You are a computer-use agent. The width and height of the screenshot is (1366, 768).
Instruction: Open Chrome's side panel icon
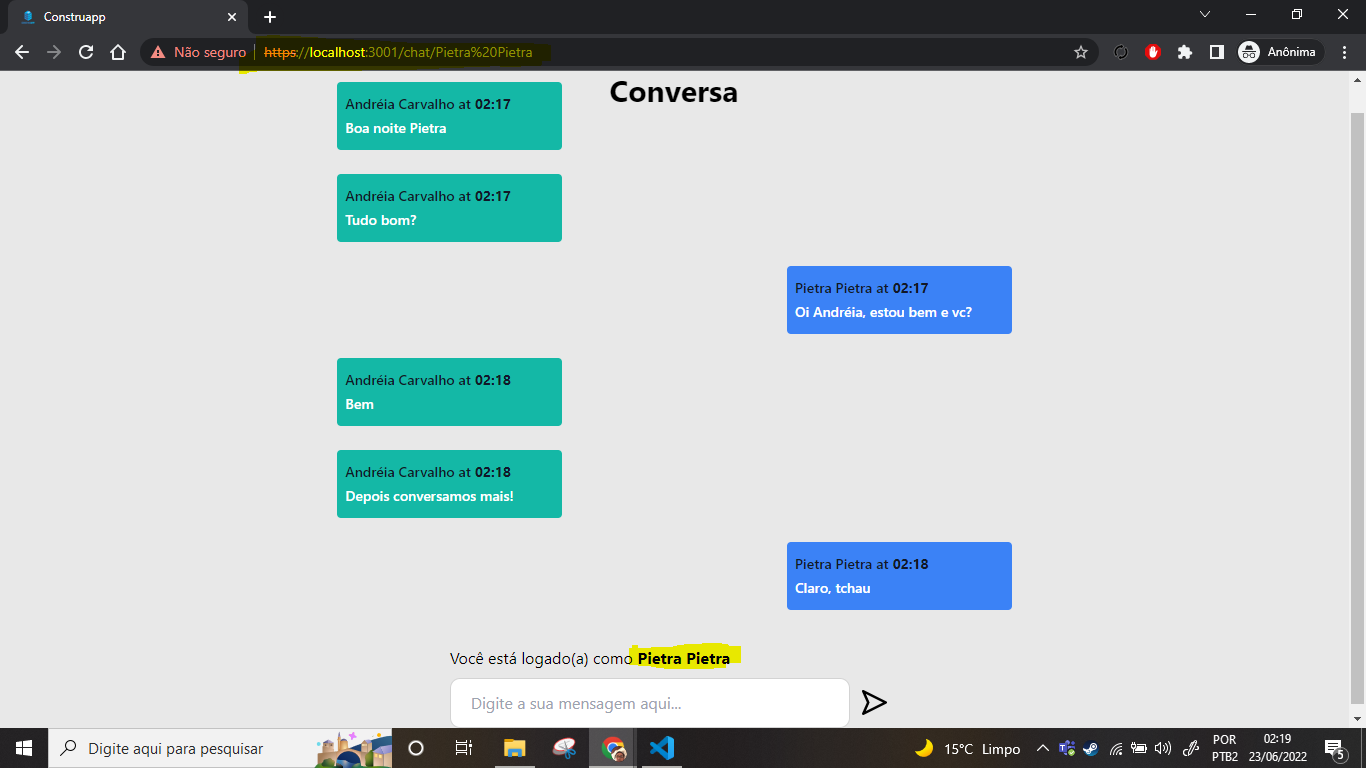1216,51
